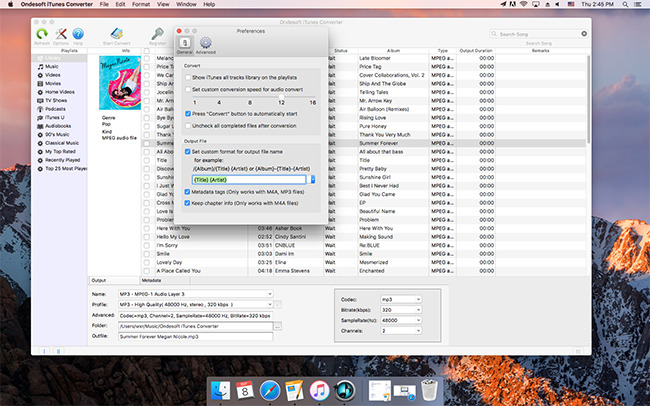Enable Show iTunes all tracks library checkbox

tap(188, 78)
